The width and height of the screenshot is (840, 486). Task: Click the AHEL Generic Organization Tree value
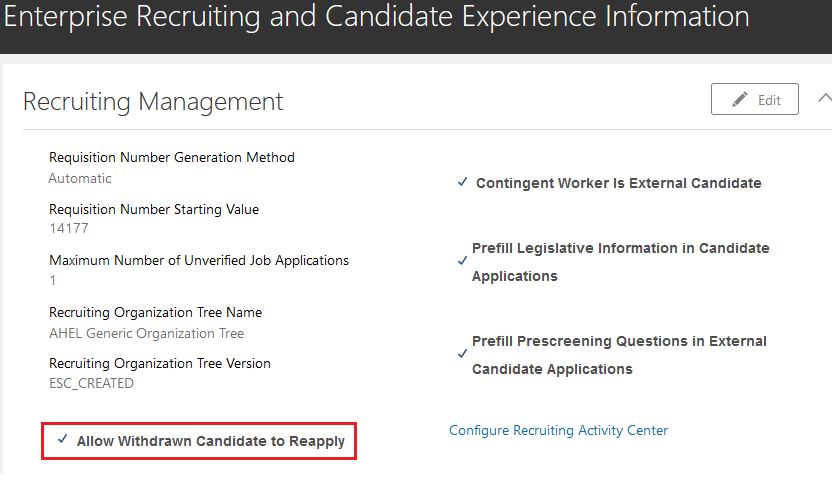[146, 333]
